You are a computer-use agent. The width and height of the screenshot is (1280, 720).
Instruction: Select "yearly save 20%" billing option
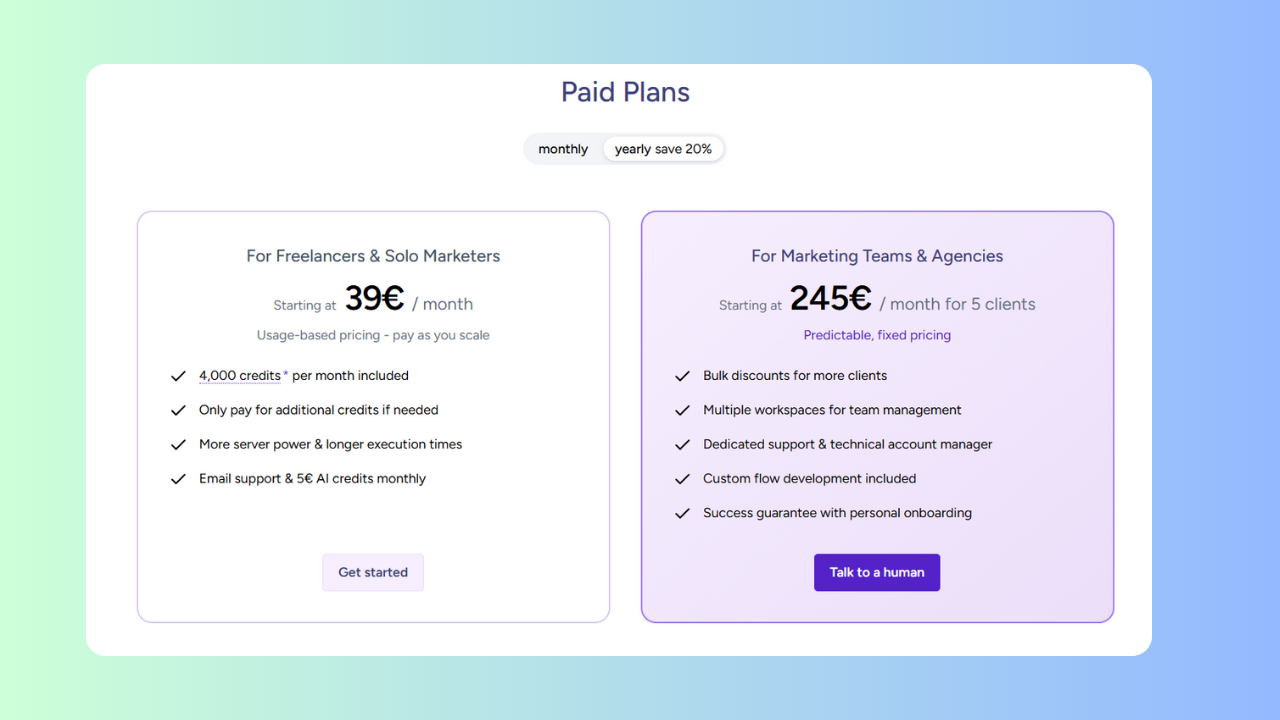point(663,148)
